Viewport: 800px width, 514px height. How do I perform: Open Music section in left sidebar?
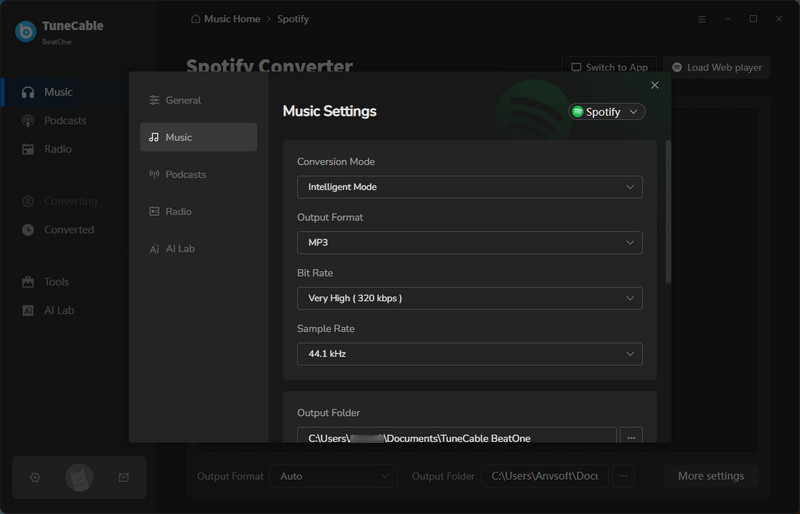coord(63,92)
